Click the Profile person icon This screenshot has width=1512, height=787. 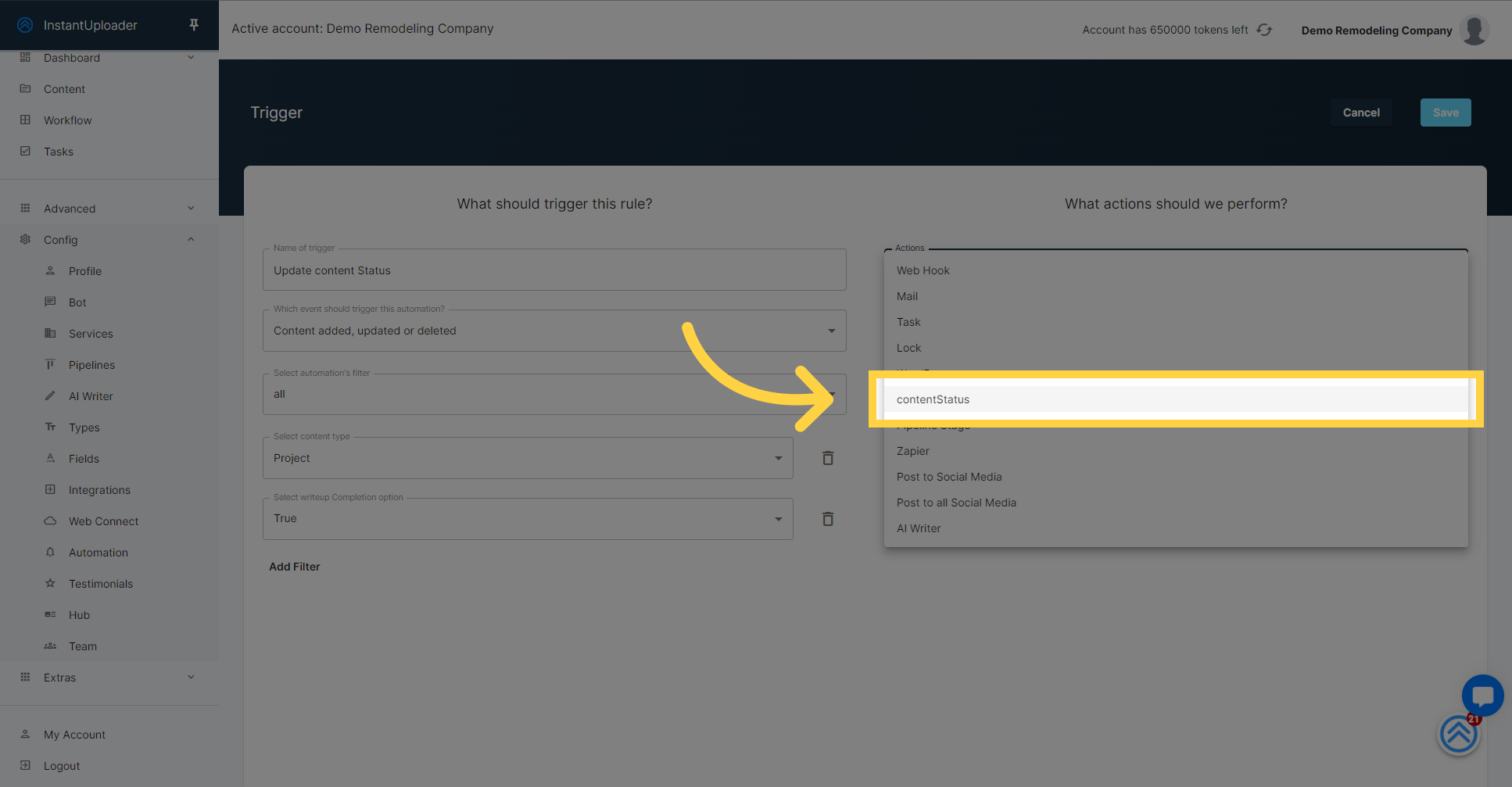tap(50, 270)
